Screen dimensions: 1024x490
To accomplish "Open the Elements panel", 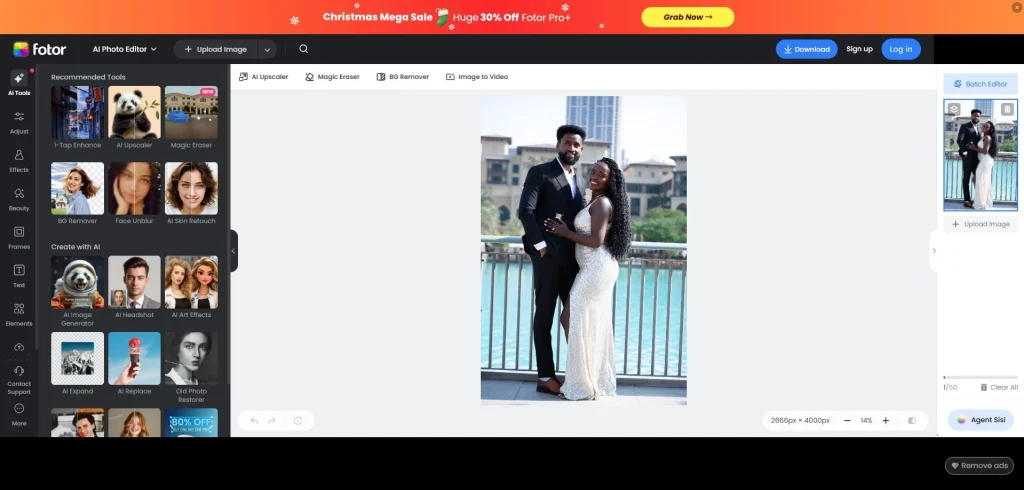I will click(19, 314).
